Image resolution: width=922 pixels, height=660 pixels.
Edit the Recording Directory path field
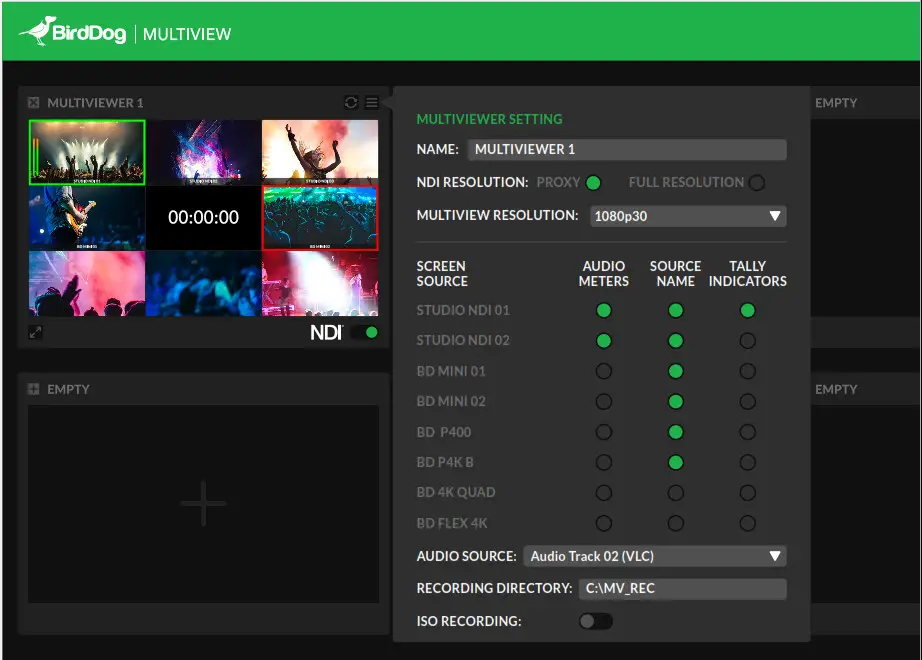[682, 588]
